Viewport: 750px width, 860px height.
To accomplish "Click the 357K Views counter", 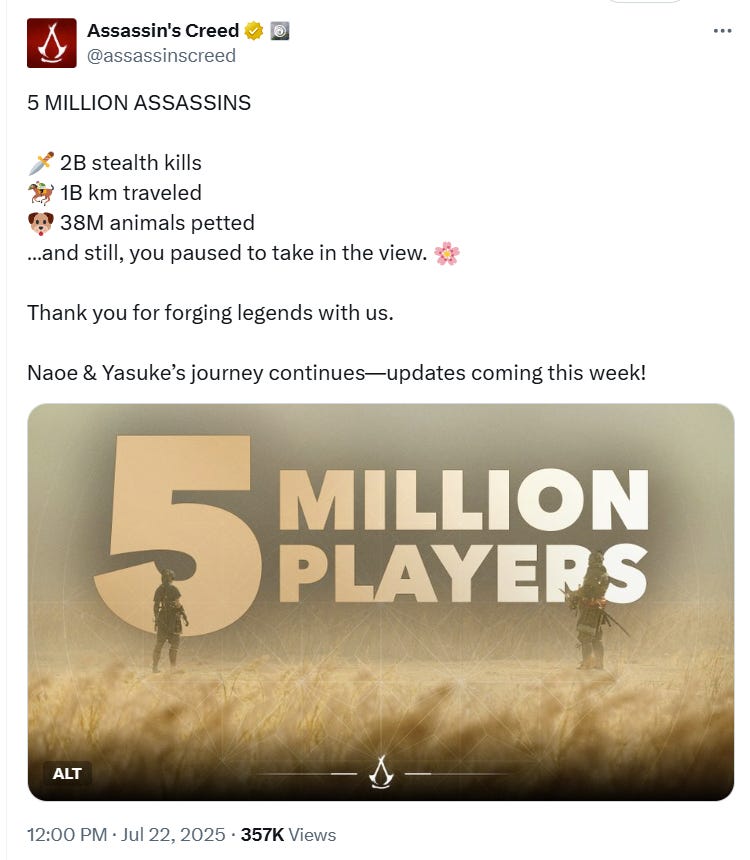I will pyautogui.click(x=288, y=835).
